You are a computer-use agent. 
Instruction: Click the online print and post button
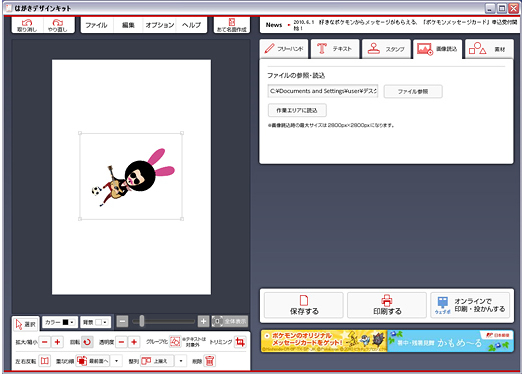(470, 305)
